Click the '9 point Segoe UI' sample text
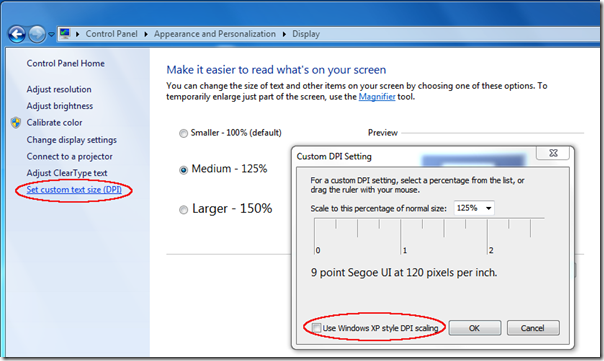 [404, 273]
